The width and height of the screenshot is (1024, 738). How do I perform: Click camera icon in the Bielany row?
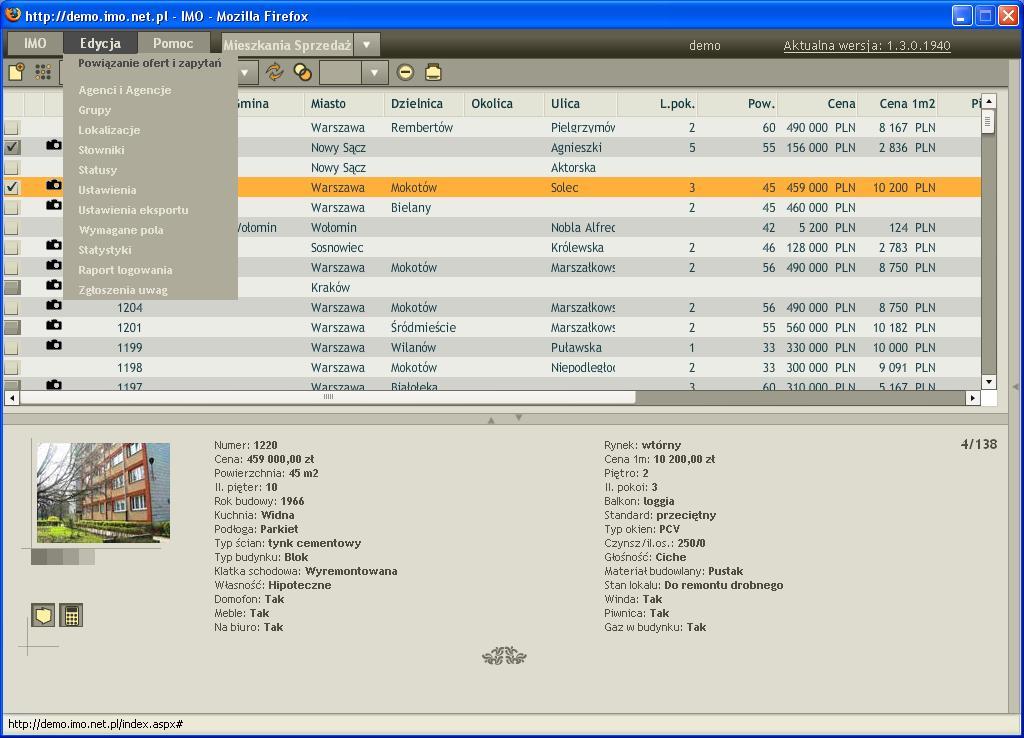pyautogui.click(x=54, y=205)
